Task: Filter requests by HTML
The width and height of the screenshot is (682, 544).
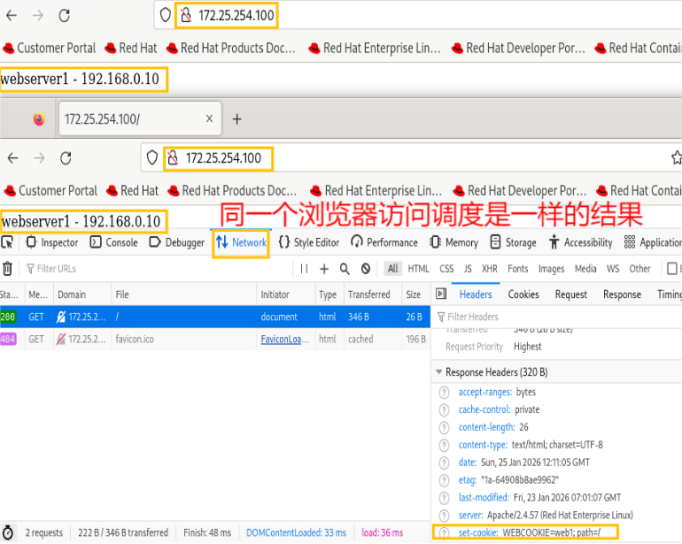Action: (418, 269)
